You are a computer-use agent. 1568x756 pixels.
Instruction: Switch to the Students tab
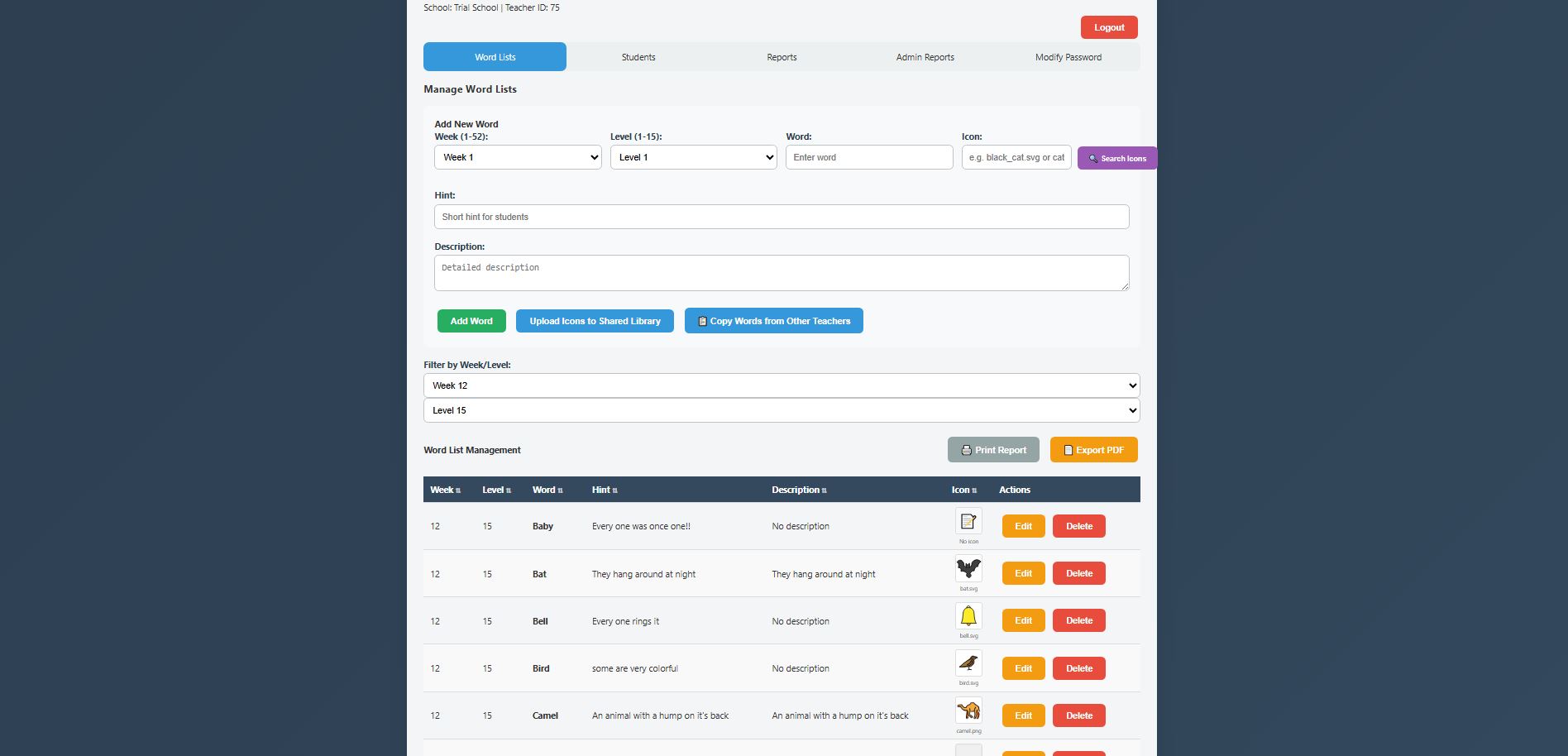(x=638, y=57)
